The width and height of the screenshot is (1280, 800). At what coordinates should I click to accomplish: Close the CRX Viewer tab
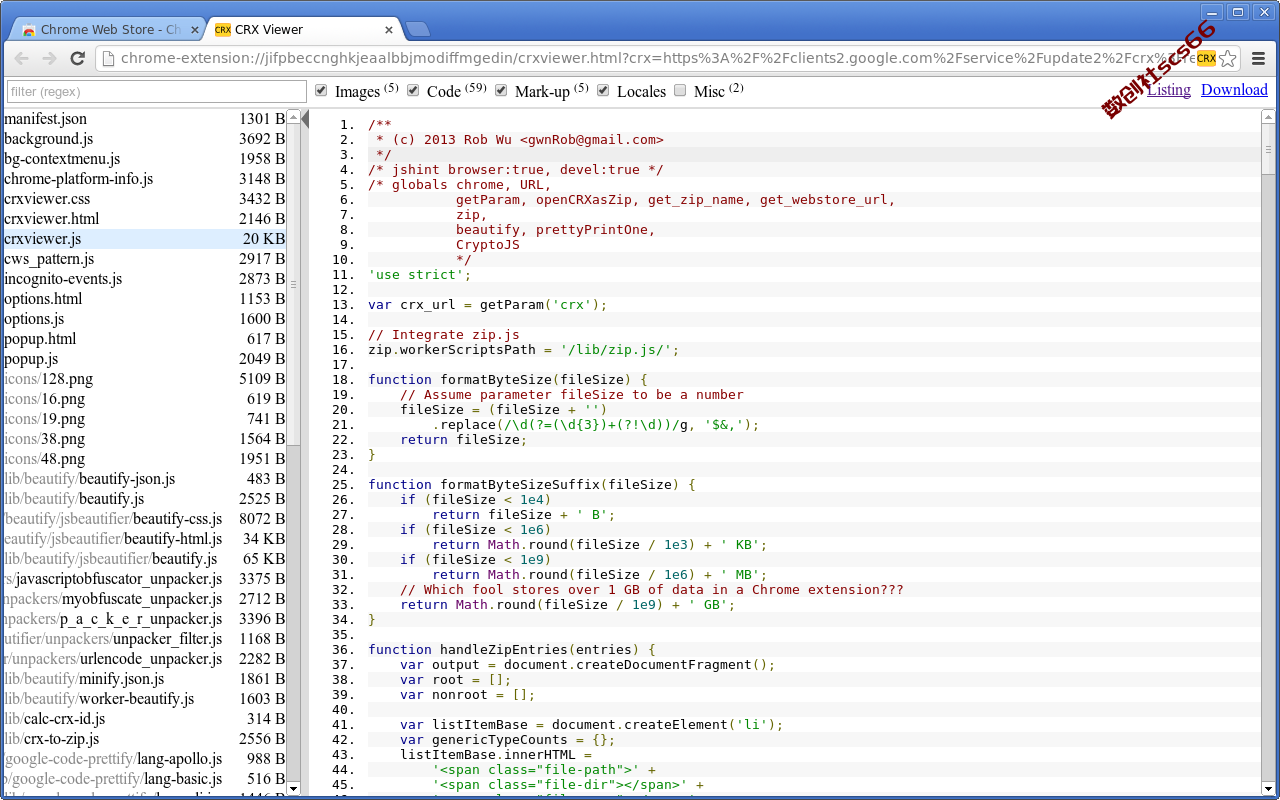coord(388,30)
